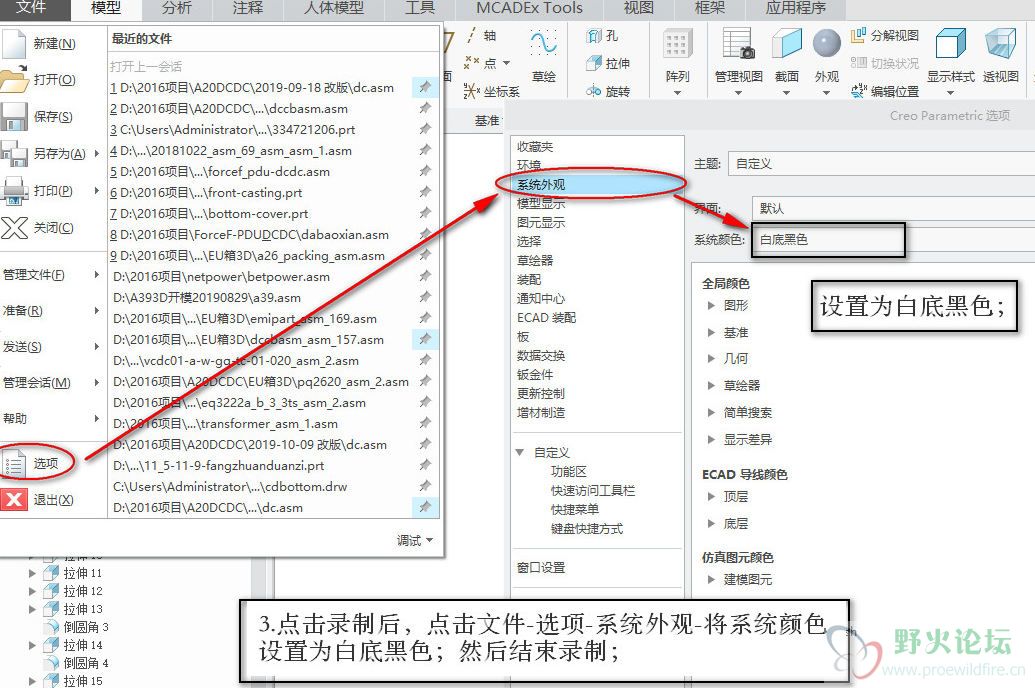Open Keyboard Shortcuts (键盘快捷方式) option
The height and width of the screenshot is (688, 1035).
pyautogui.click(x=587, y=529)
